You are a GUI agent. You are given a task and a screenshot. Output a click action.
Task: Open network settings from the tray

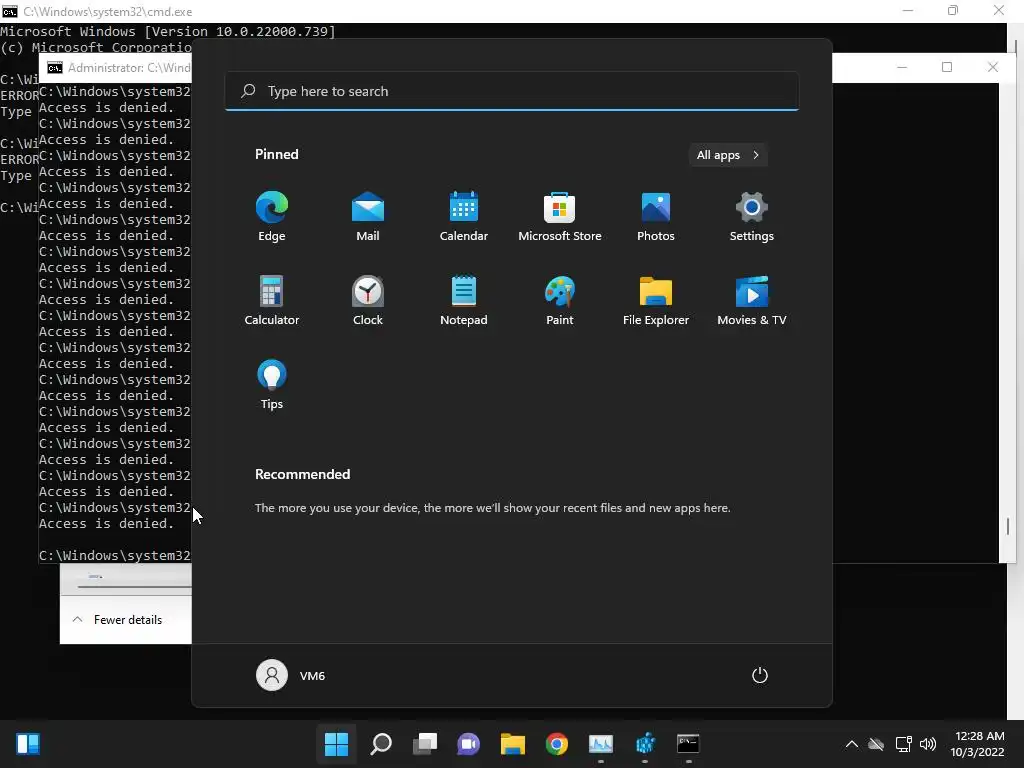tap(903, 744)
